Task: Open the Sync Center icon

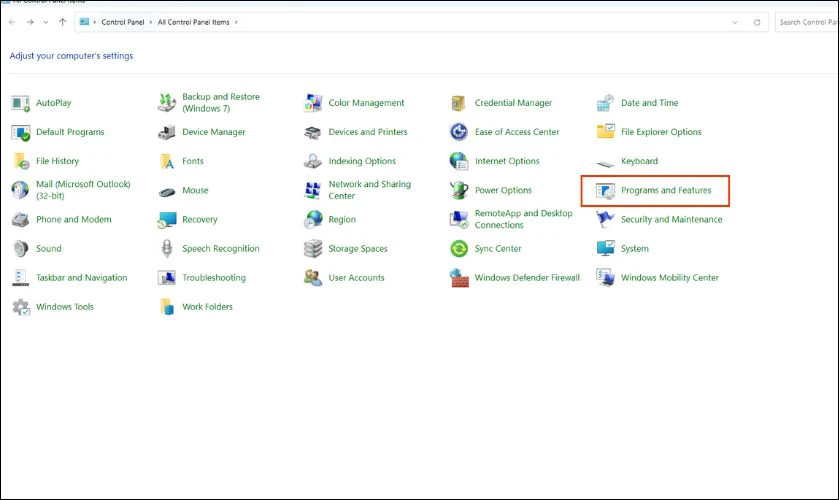Action: (459, 249)
